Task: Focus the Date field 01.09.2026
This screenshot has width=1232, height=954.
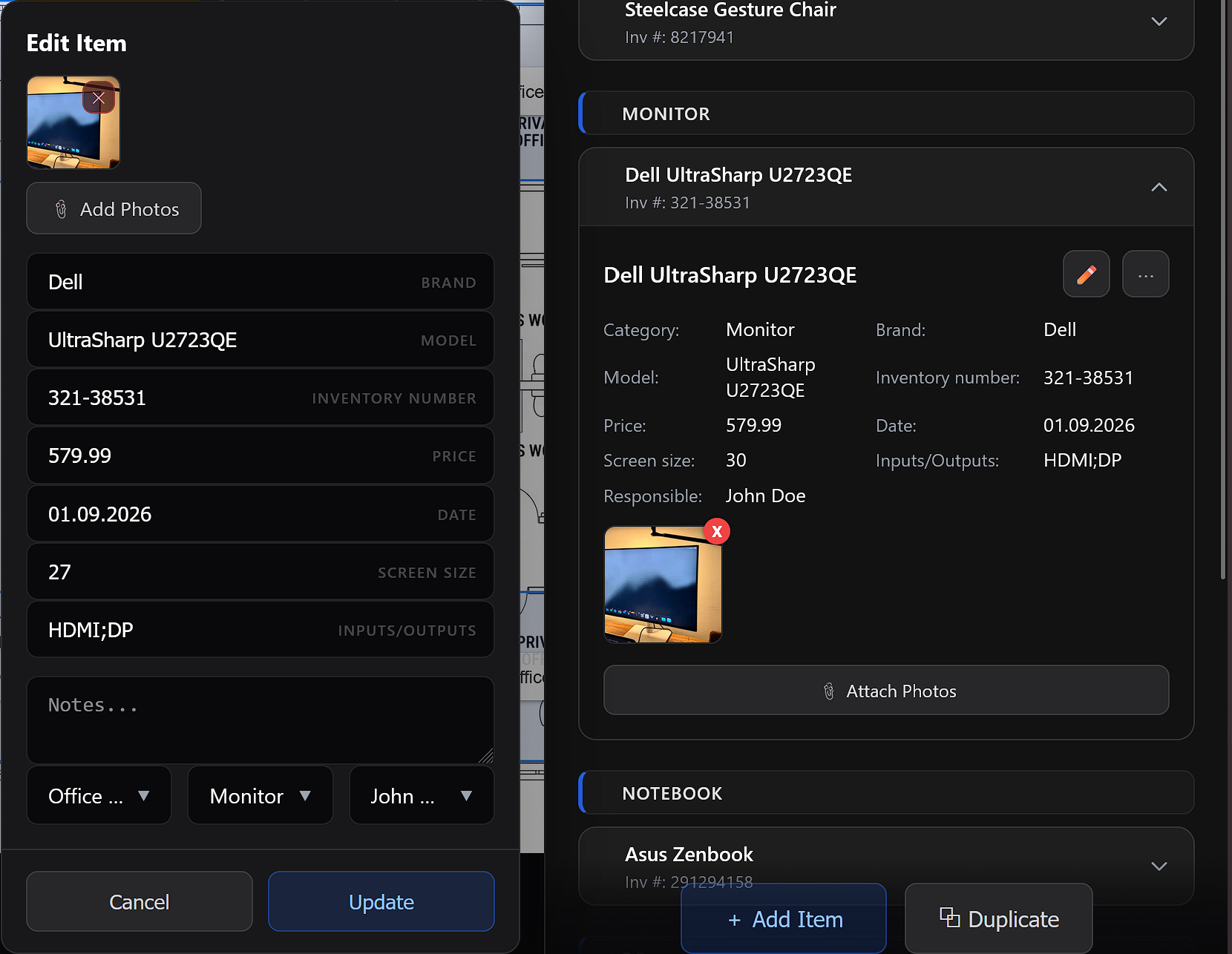Action: coord(261,514)
